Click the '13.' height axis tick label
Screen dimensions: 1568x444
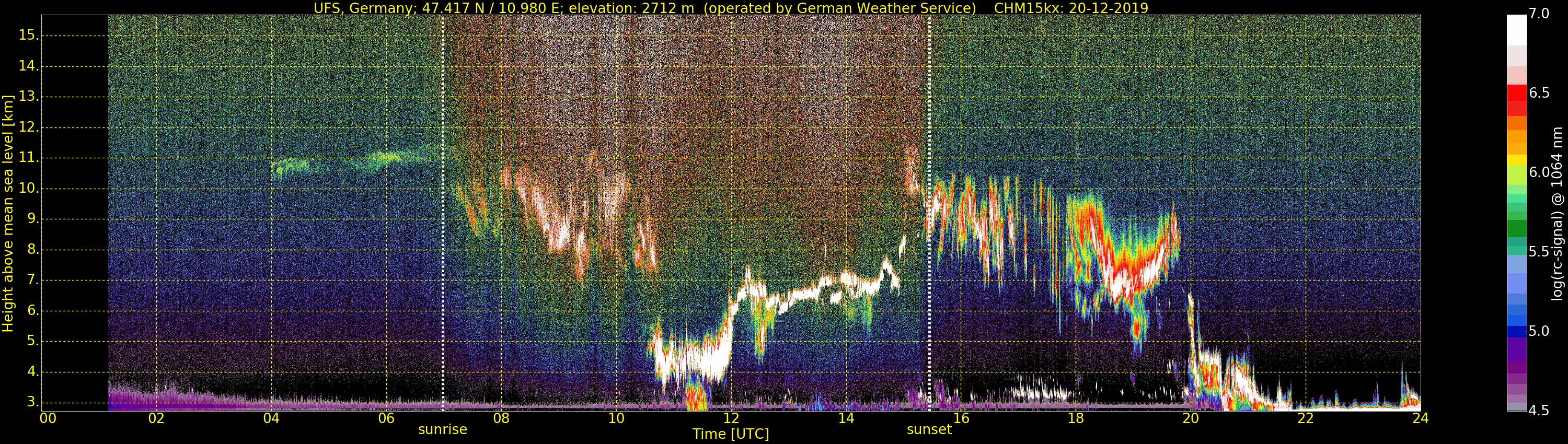pos(29,97)
